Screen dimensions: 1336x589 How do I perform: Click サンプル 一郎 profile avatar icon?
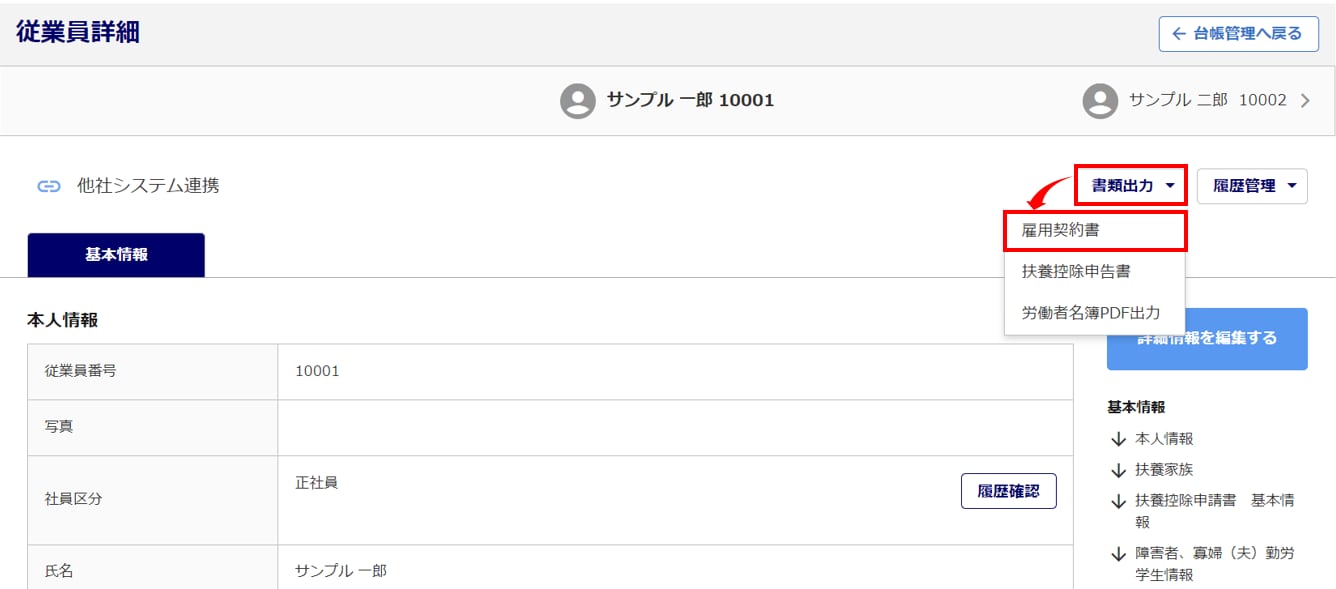578,101
